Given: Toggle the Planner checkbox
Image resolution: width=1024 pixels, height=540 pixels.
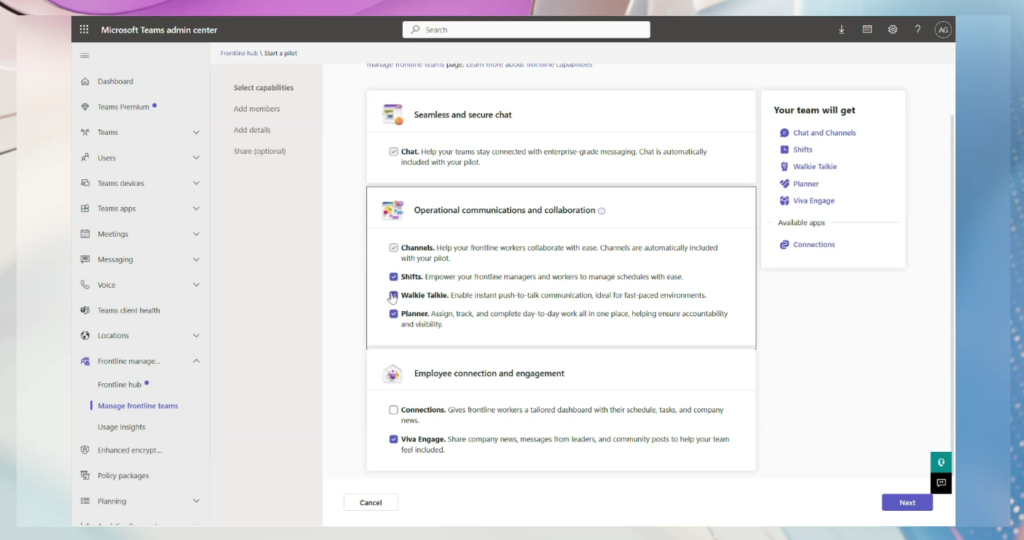Looking at the screenshot, I should click(394, 314).
